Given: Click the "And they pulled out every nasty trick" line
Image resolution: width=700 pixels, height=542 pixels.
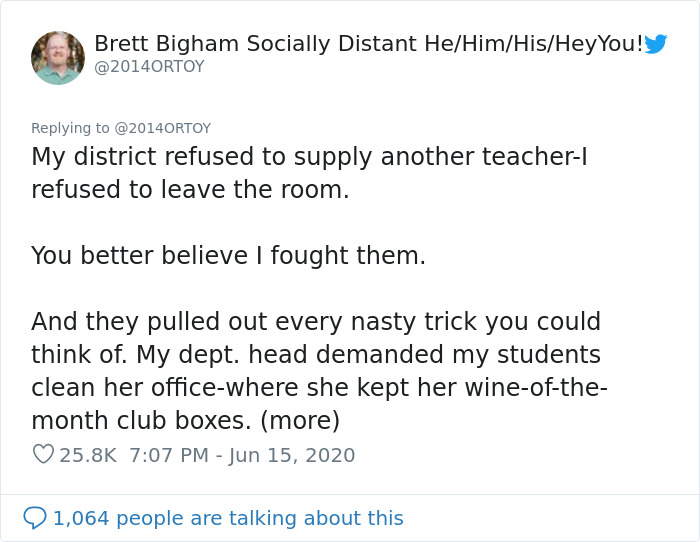Looking at the screenshot, I should (x=316, y=322).
